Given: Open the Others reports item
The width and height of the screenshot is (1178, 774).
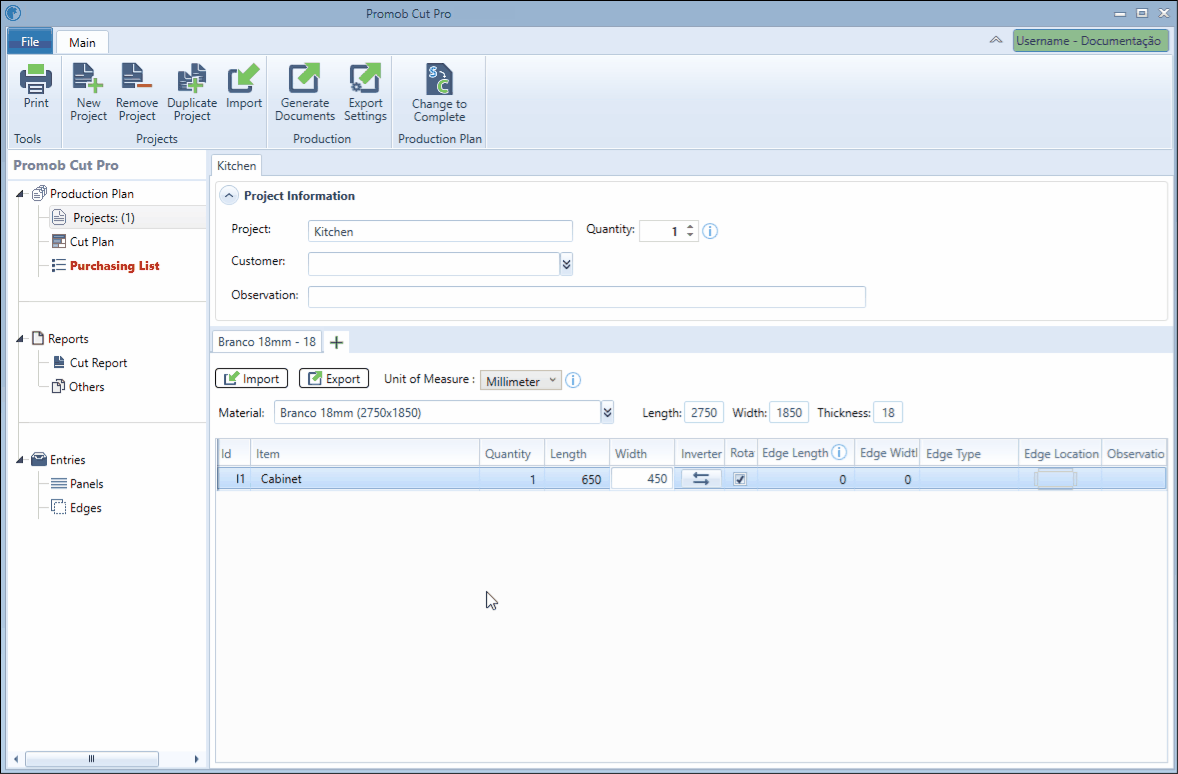Looking at the screenshot, I should [86, 386].
